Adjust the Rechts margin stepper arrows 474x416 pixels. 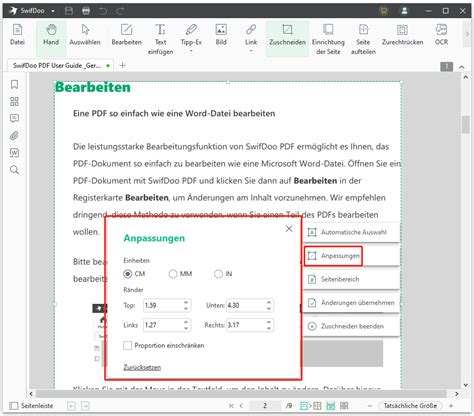[269, 325]
